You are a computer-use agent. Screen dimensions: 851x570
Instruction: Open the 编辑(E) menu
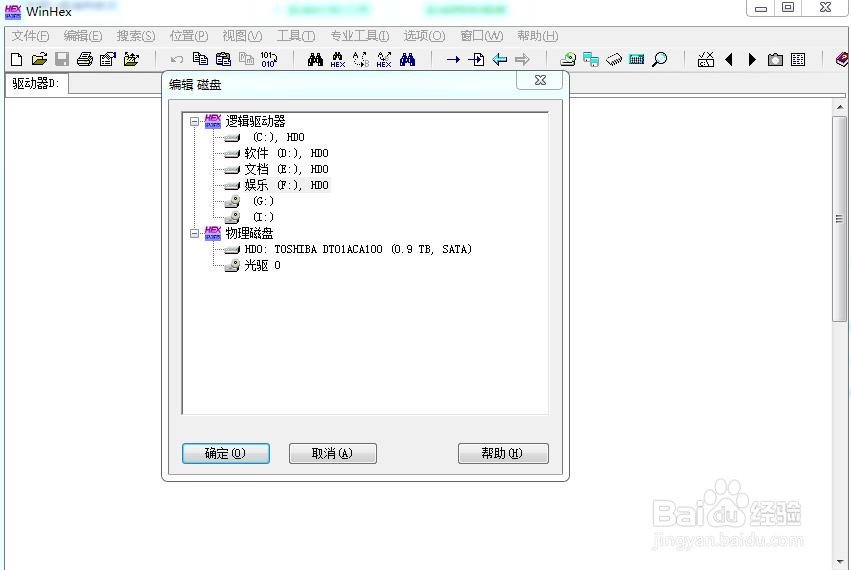tap(82, 36)
